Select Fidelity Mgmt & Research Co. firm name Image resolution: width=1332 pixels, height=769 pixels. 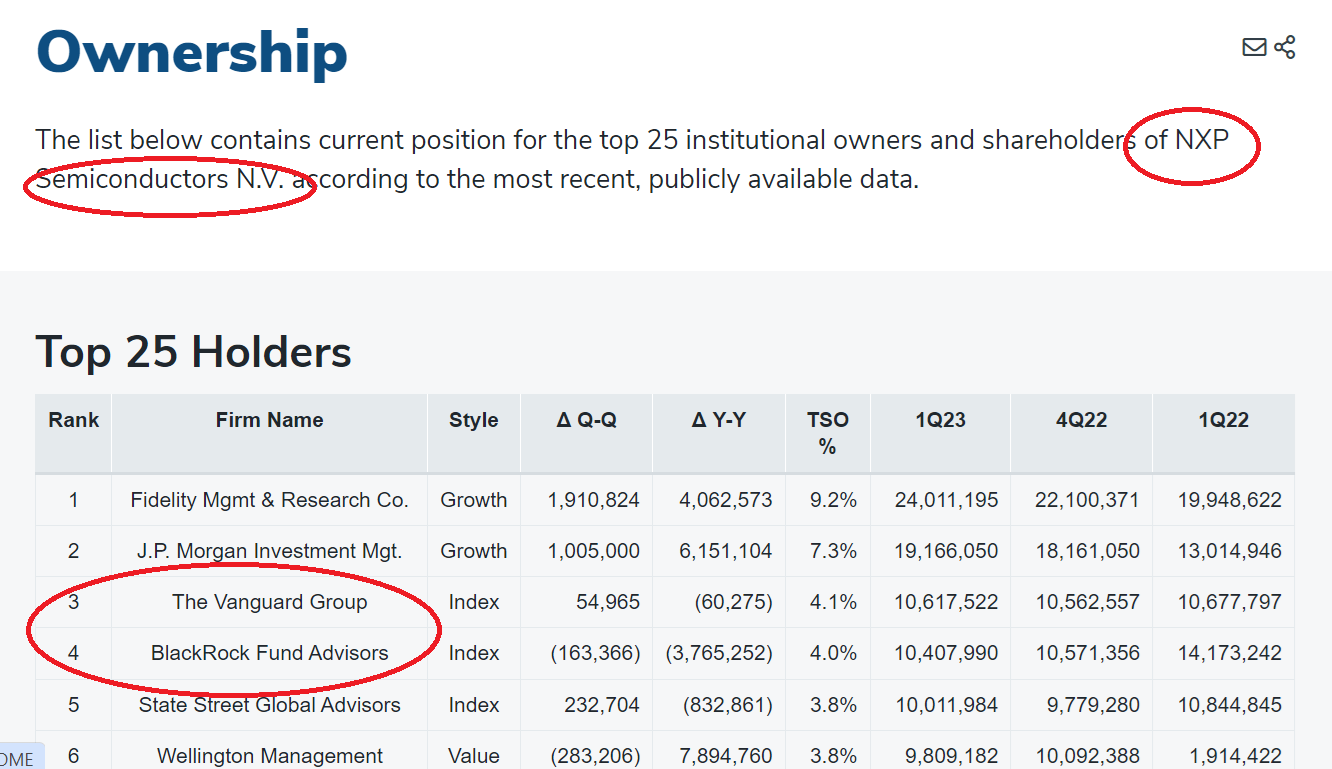coord(269,500)
